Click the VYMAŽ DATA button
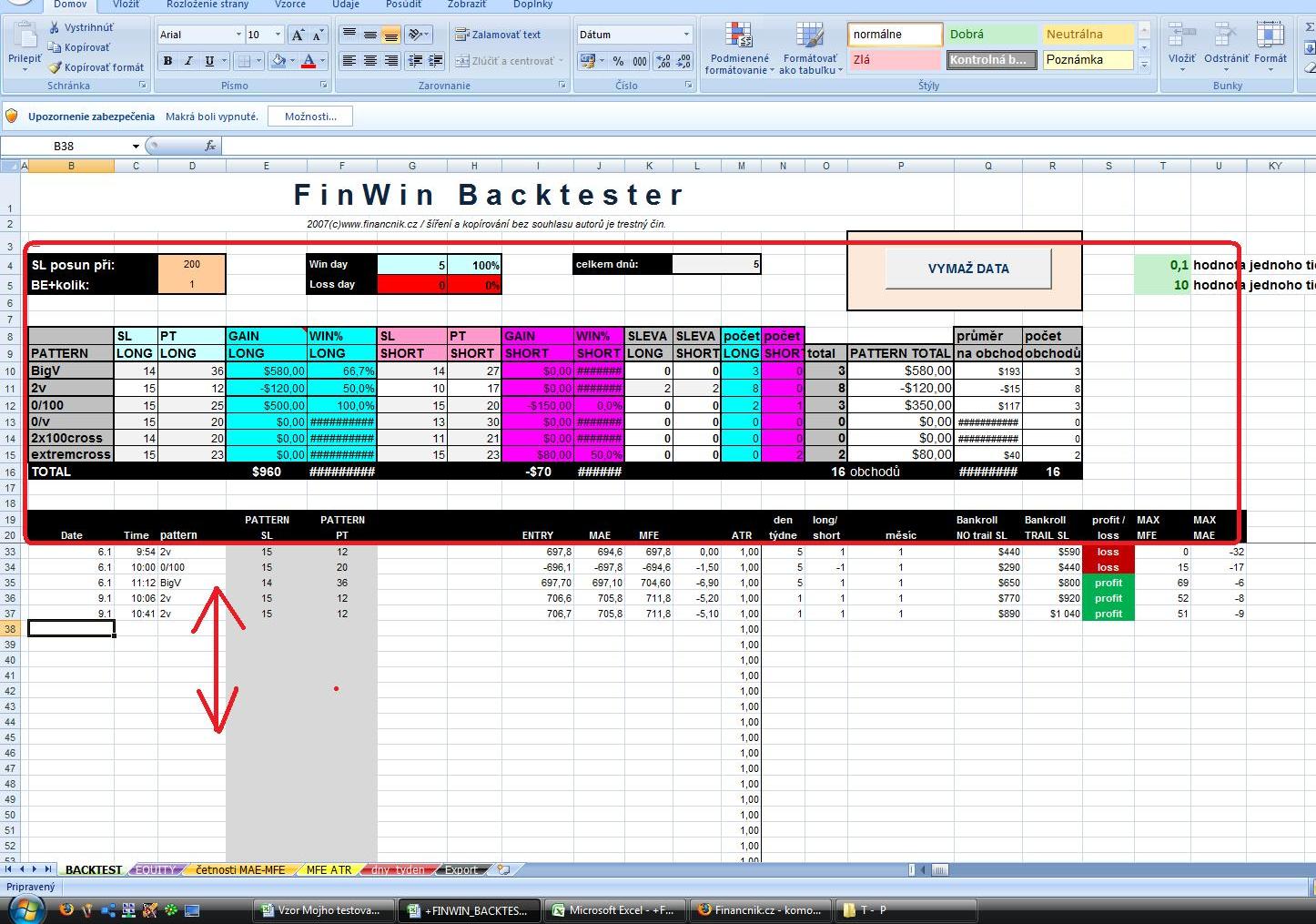 [968, 269]
